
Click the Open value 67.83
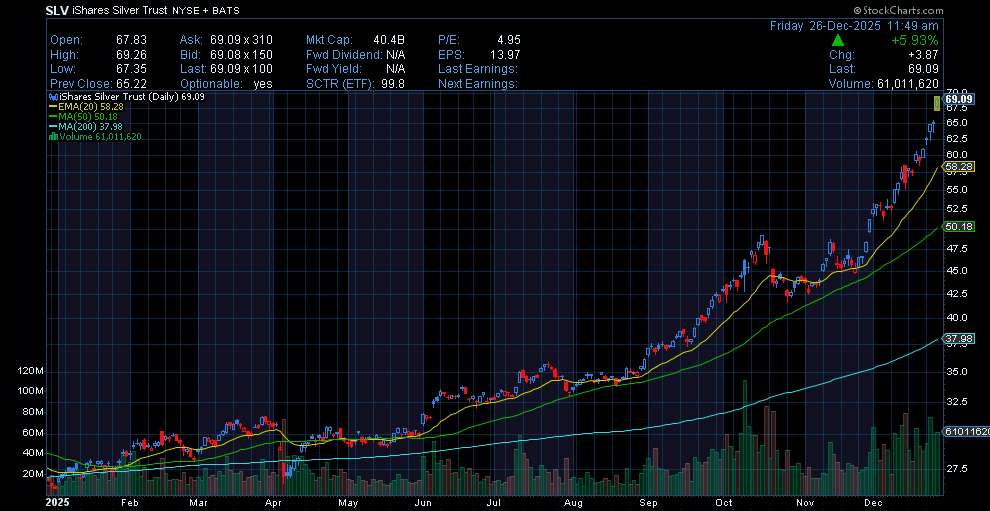[x=131, y=40]
